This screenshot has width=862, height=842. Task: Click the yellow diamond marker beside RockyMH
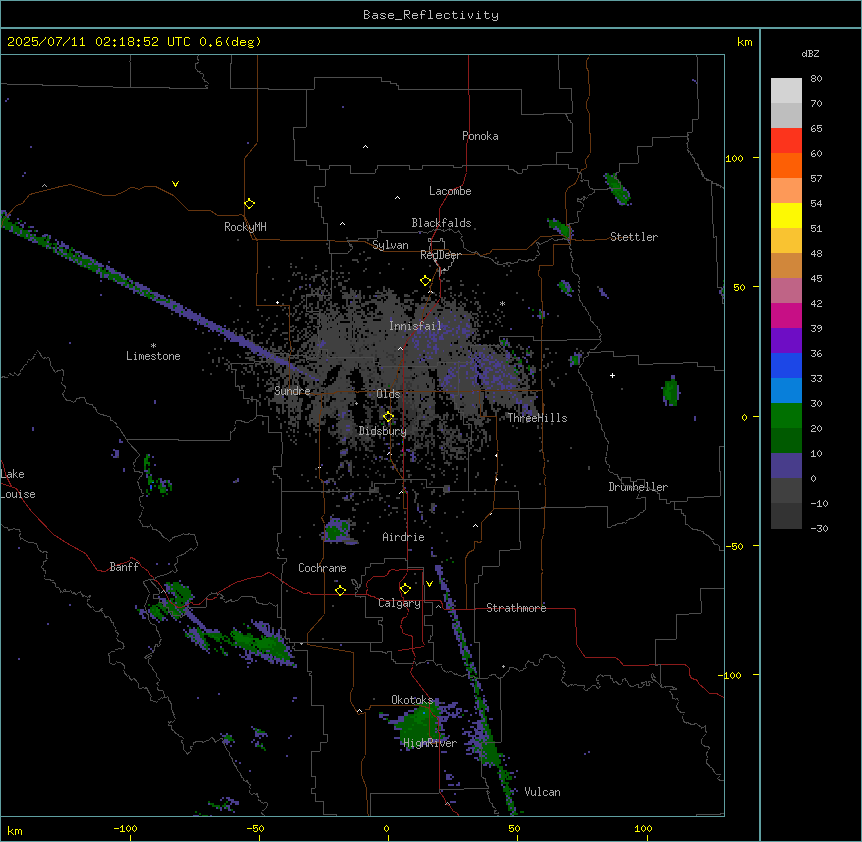pos(249,203)
